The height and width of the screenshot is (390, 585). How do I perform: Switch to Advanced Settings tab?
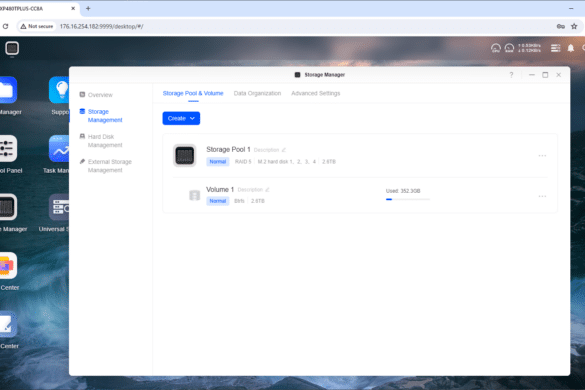pos(316,93)
